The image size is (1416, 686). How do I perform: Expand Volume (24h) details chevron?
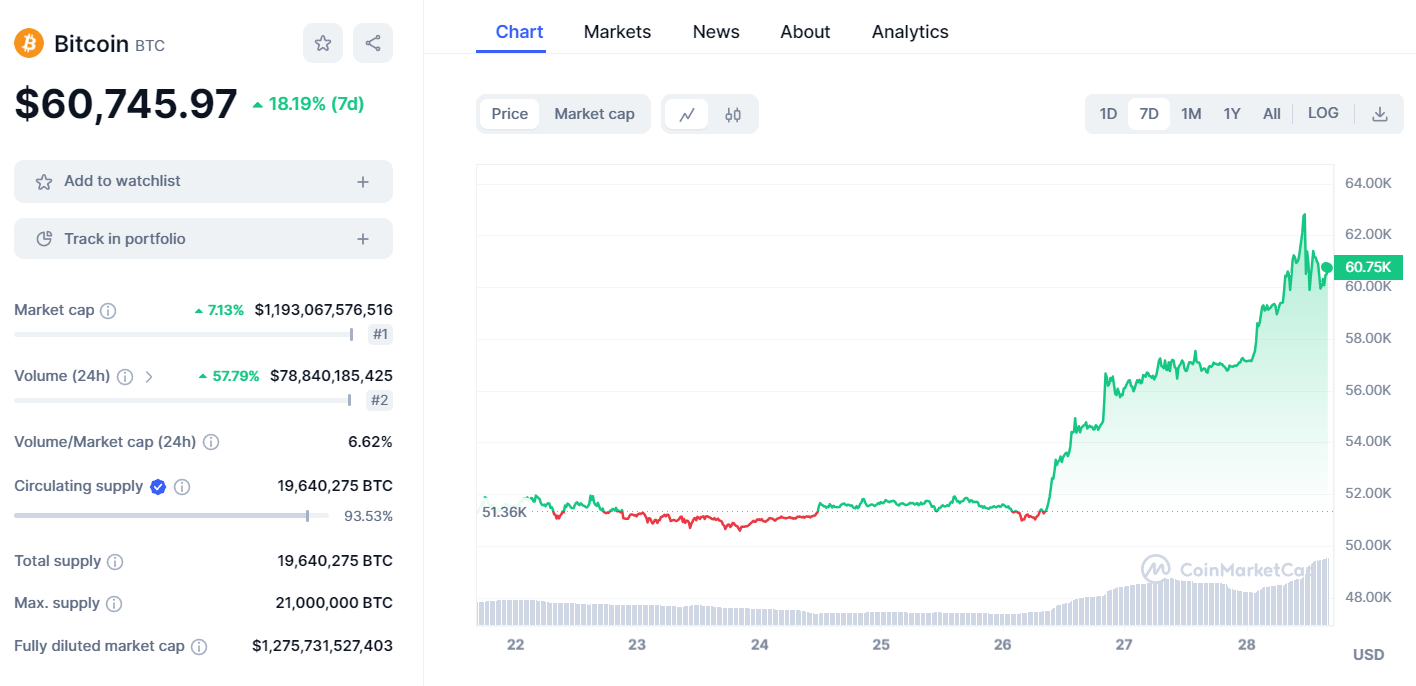point(149,377)
